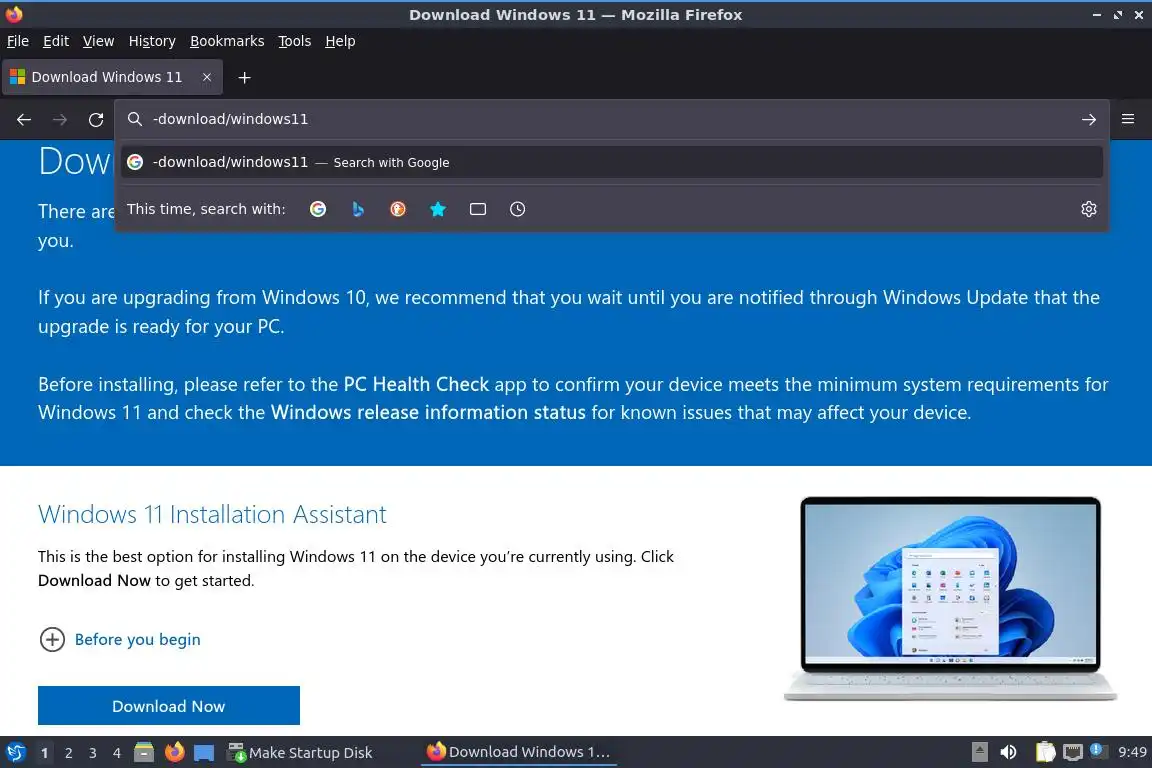Open the PC Health Check link

[x=416, y=384]
